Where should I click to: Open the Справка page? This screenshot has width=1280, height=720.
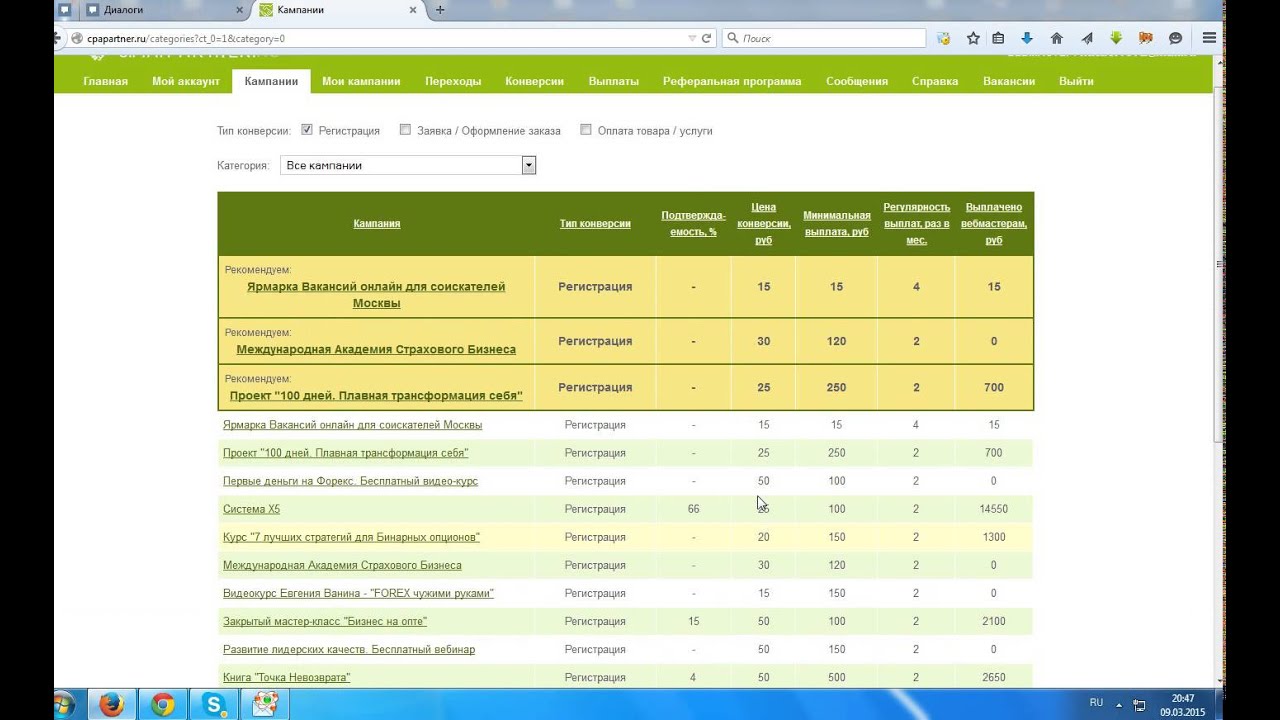click(935, 81)
